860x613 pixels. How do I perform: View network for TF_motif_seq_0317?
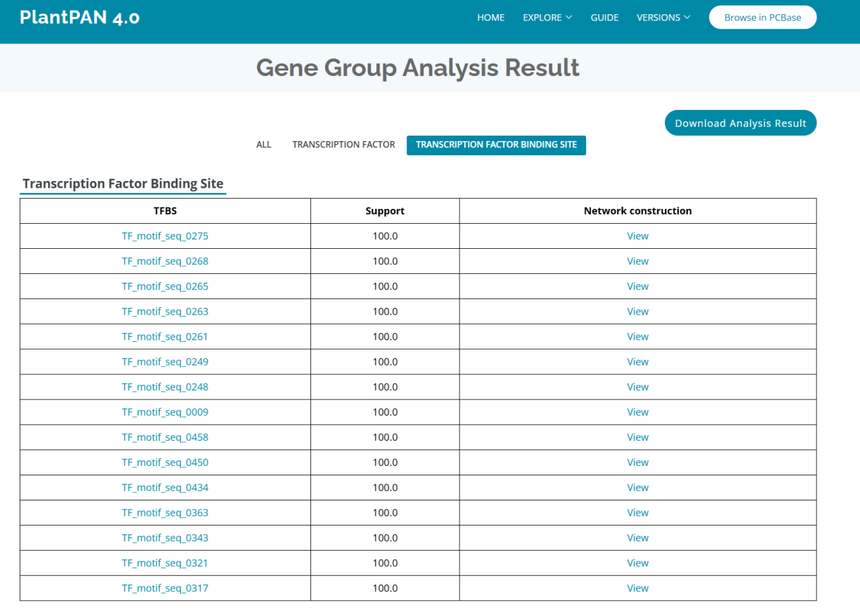(x=637, y=588)
